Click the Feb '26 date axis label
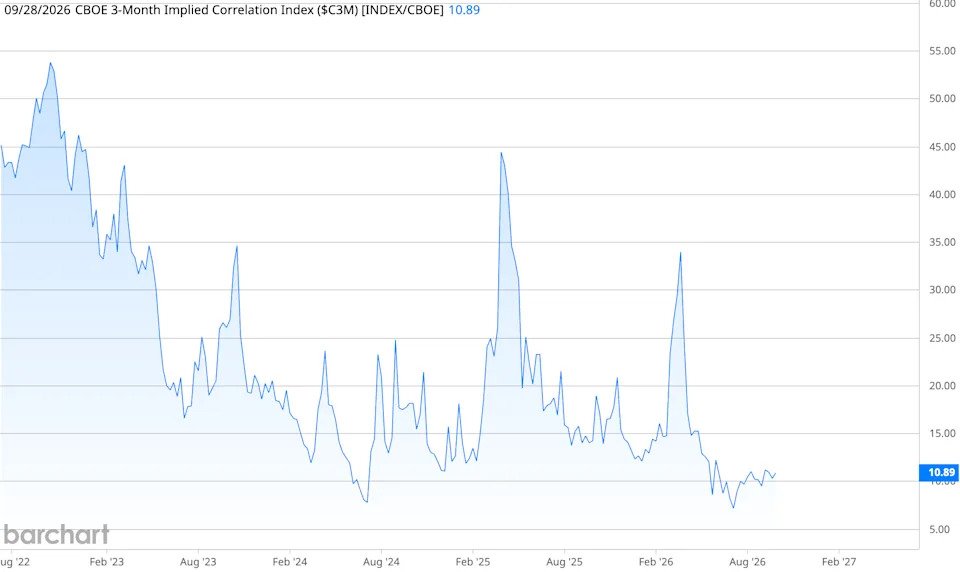This screenshot has width=960, height=572. tap(656, 562)
